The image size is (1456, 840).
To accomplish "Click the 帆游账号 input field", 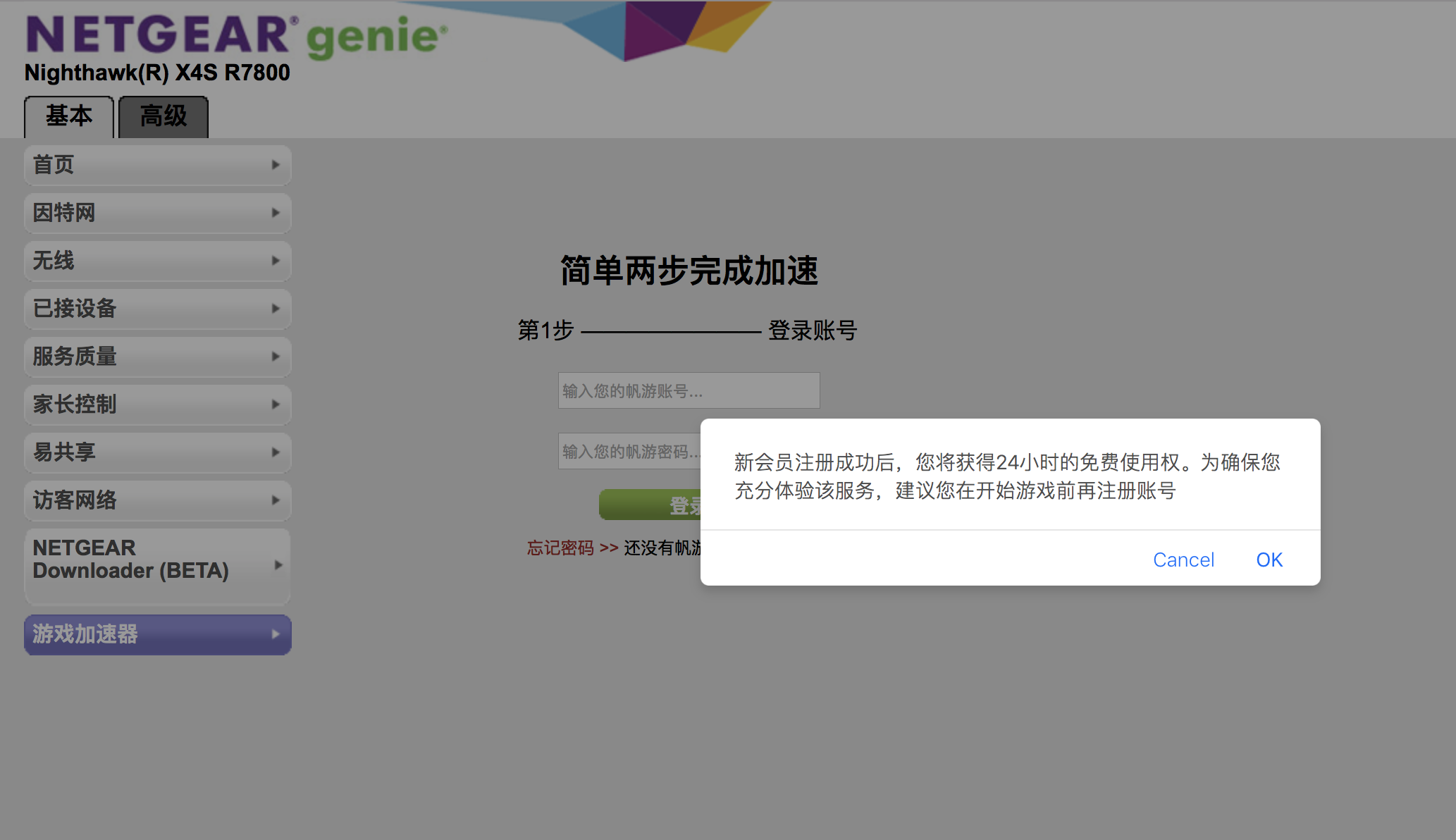I will 689,390.
